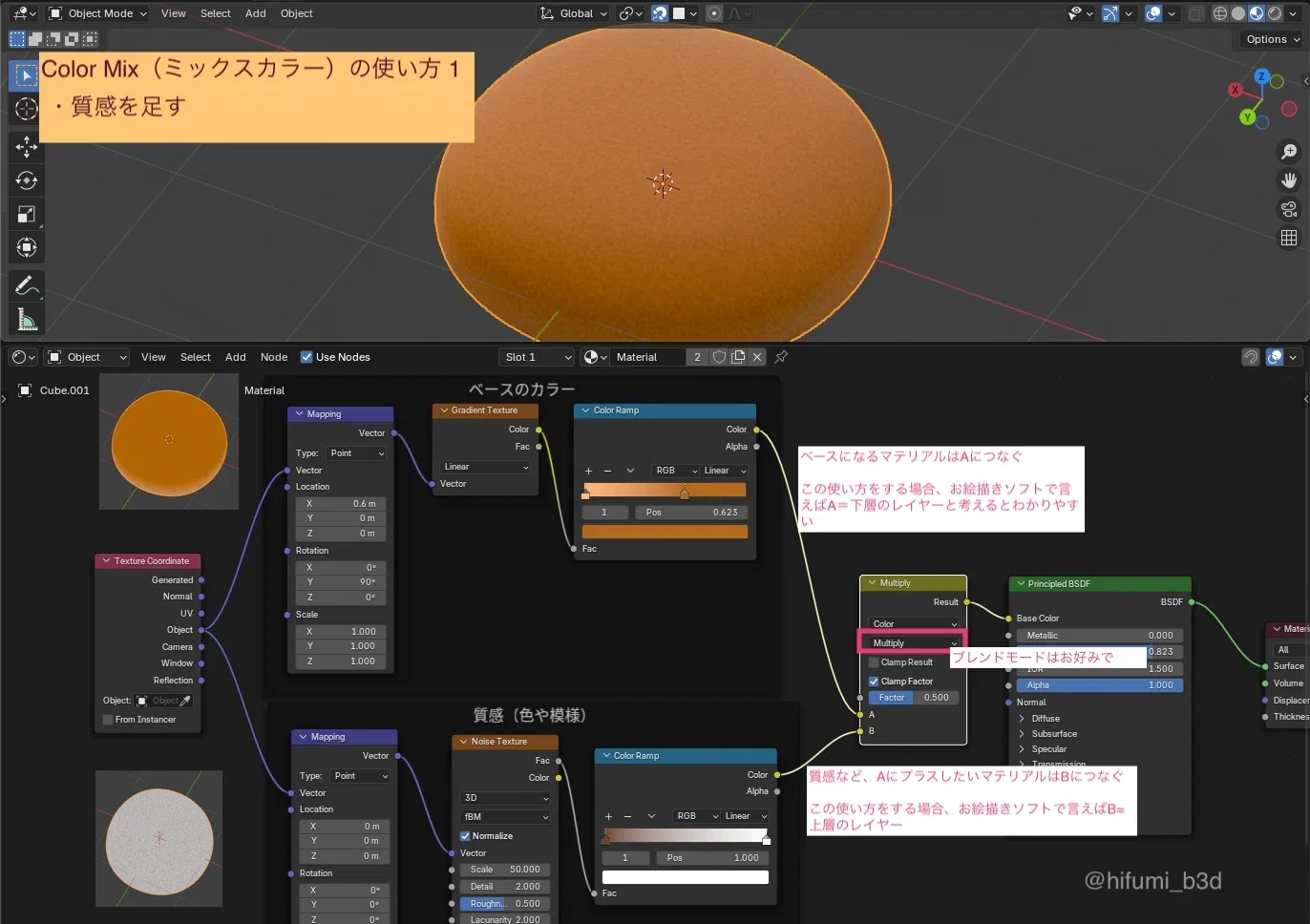Click the pan view hand icon
Screen dimensions: 1310x924
click(1289, 180)
